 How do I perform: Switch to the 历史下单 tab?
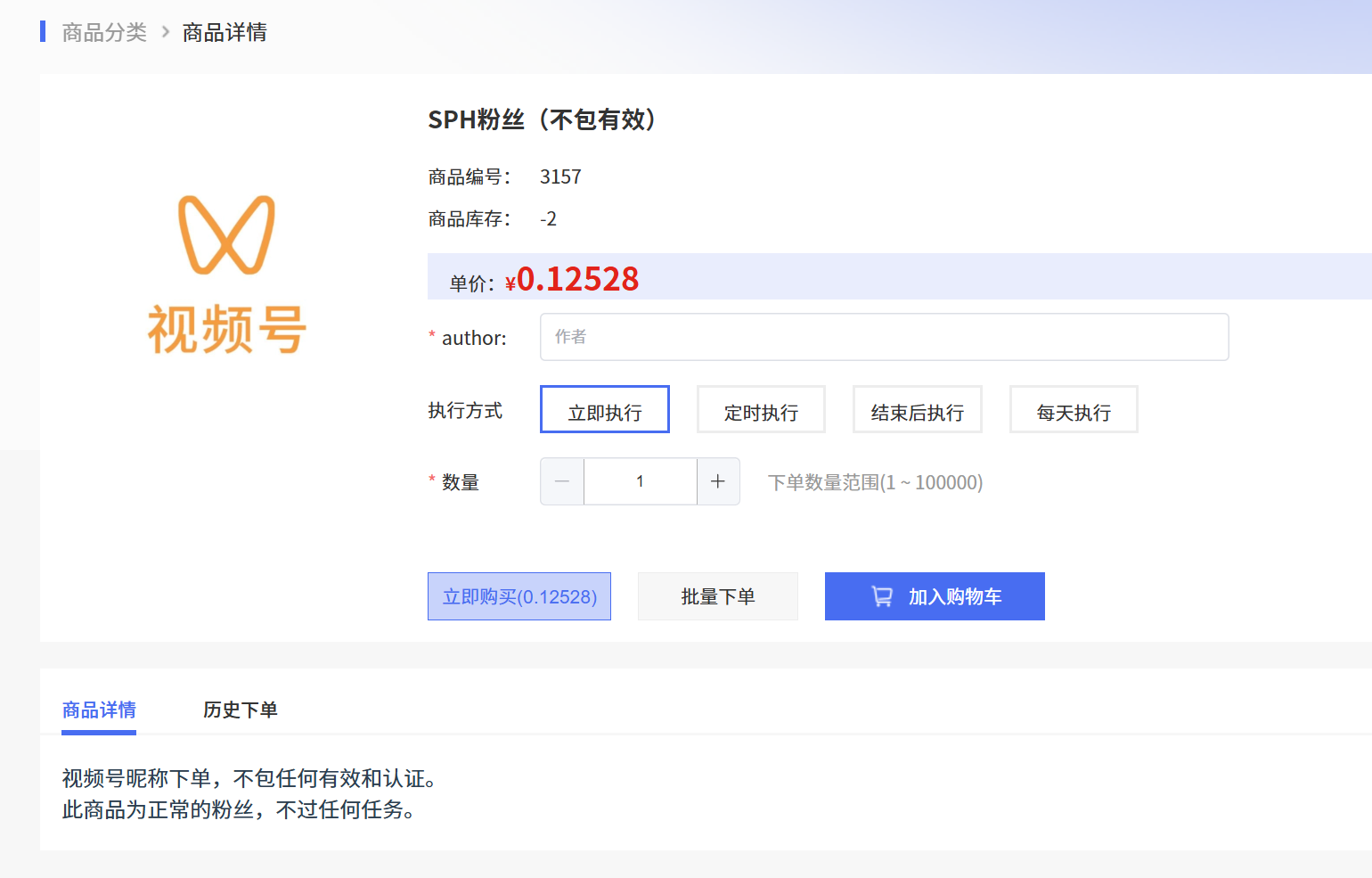point(241,710)
